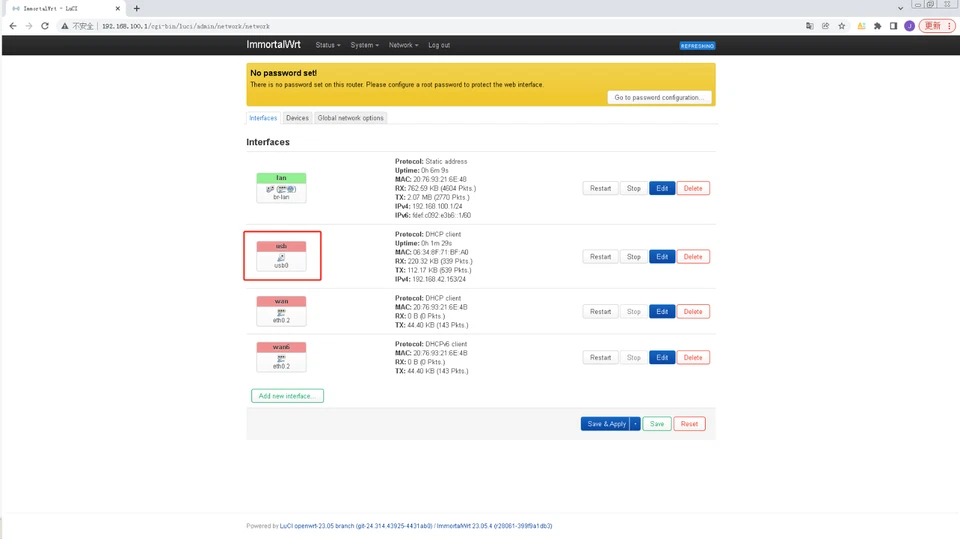This screenshot has height=539, width=960.
Task: Open the browser side panel icon
Action: 893,26
